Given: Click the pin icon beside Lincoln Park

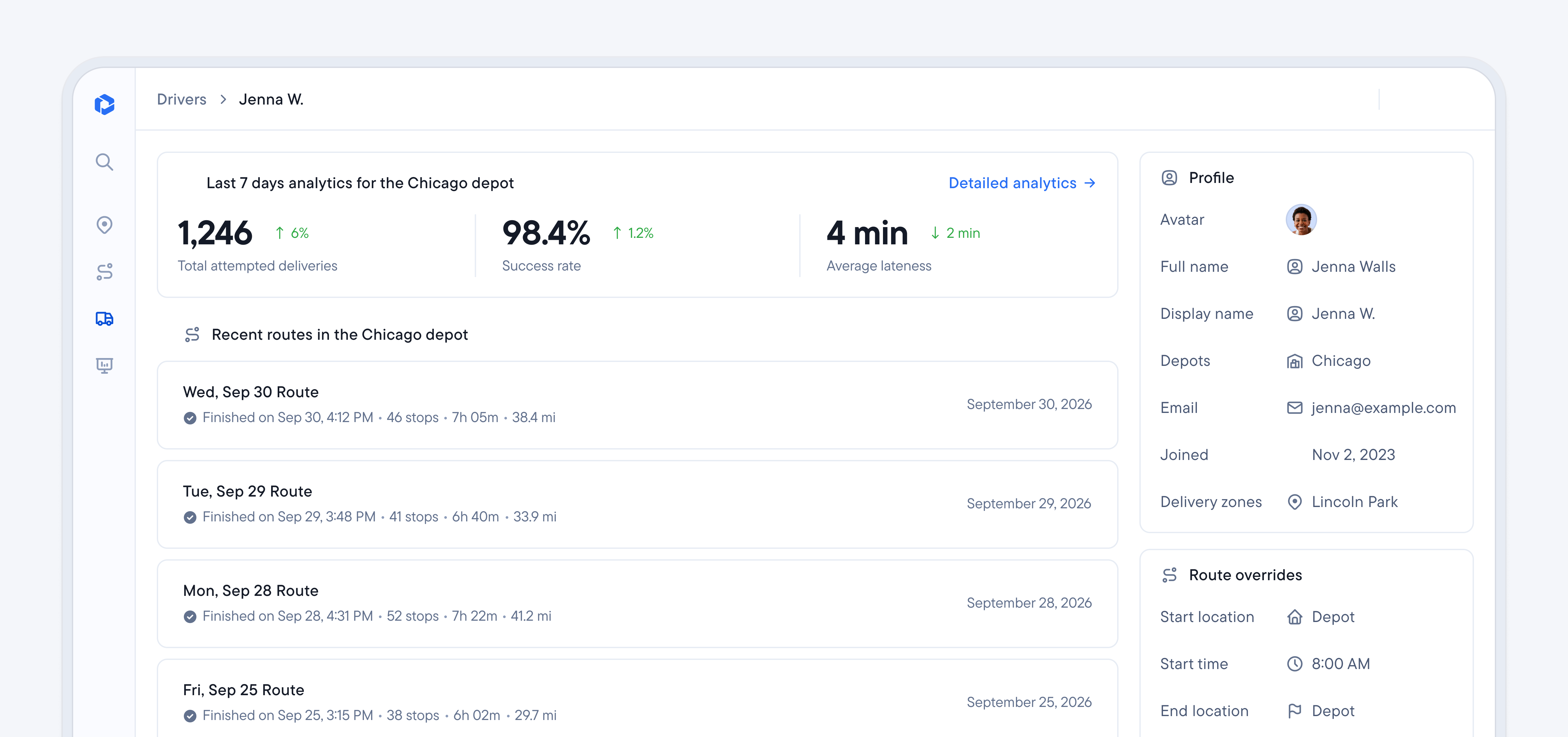Looking at the screenshot, I should point(1295,502).
